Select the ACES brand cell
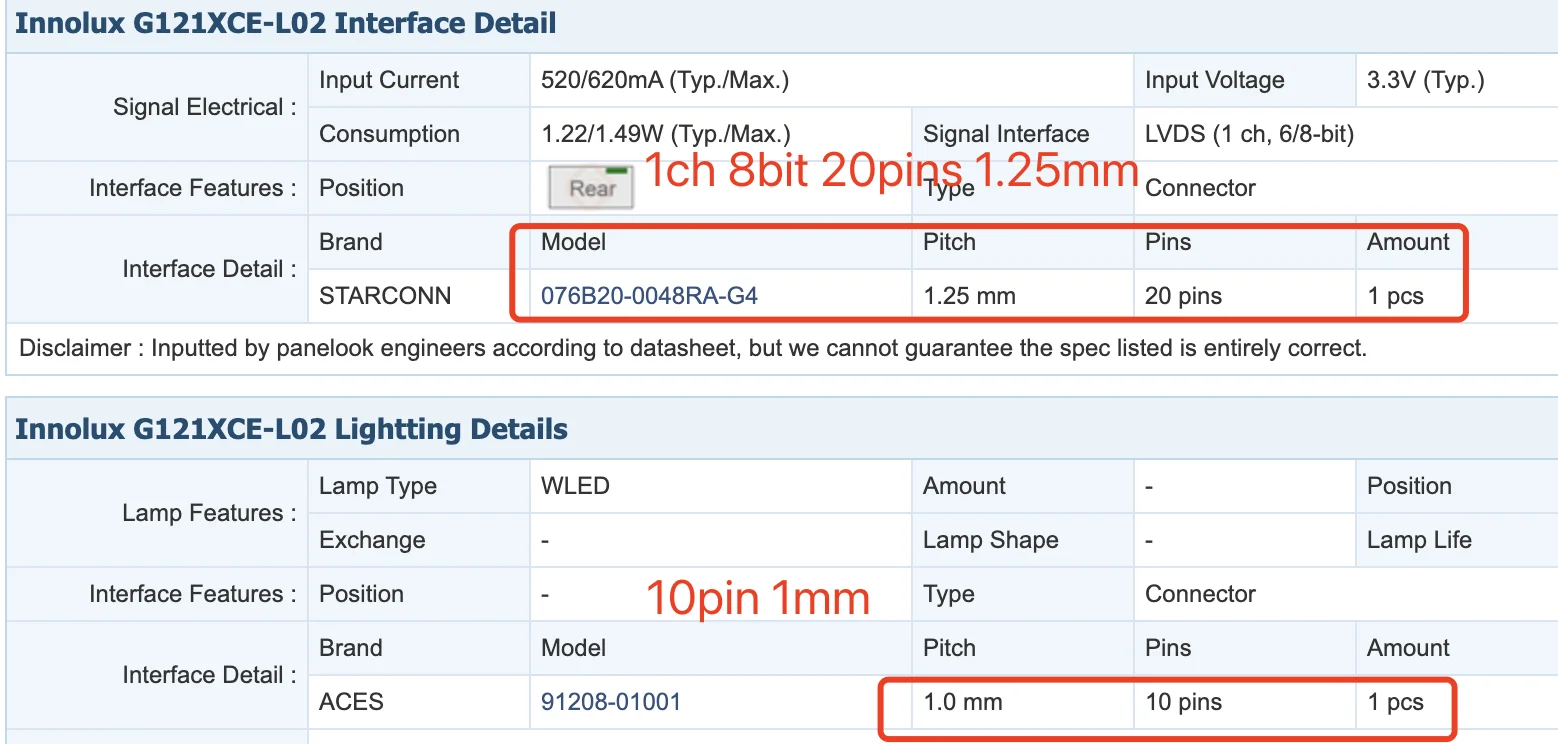The width and height of the screenshot is (1558, 744). (x=351, y=702)
